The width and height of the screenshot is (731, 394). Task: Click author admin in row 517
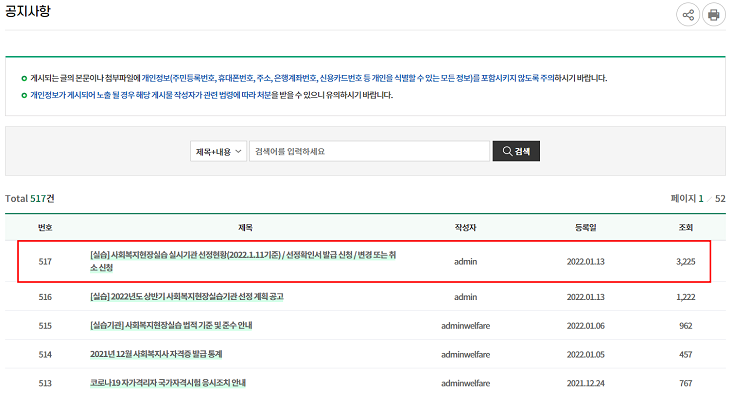[466, 262]
